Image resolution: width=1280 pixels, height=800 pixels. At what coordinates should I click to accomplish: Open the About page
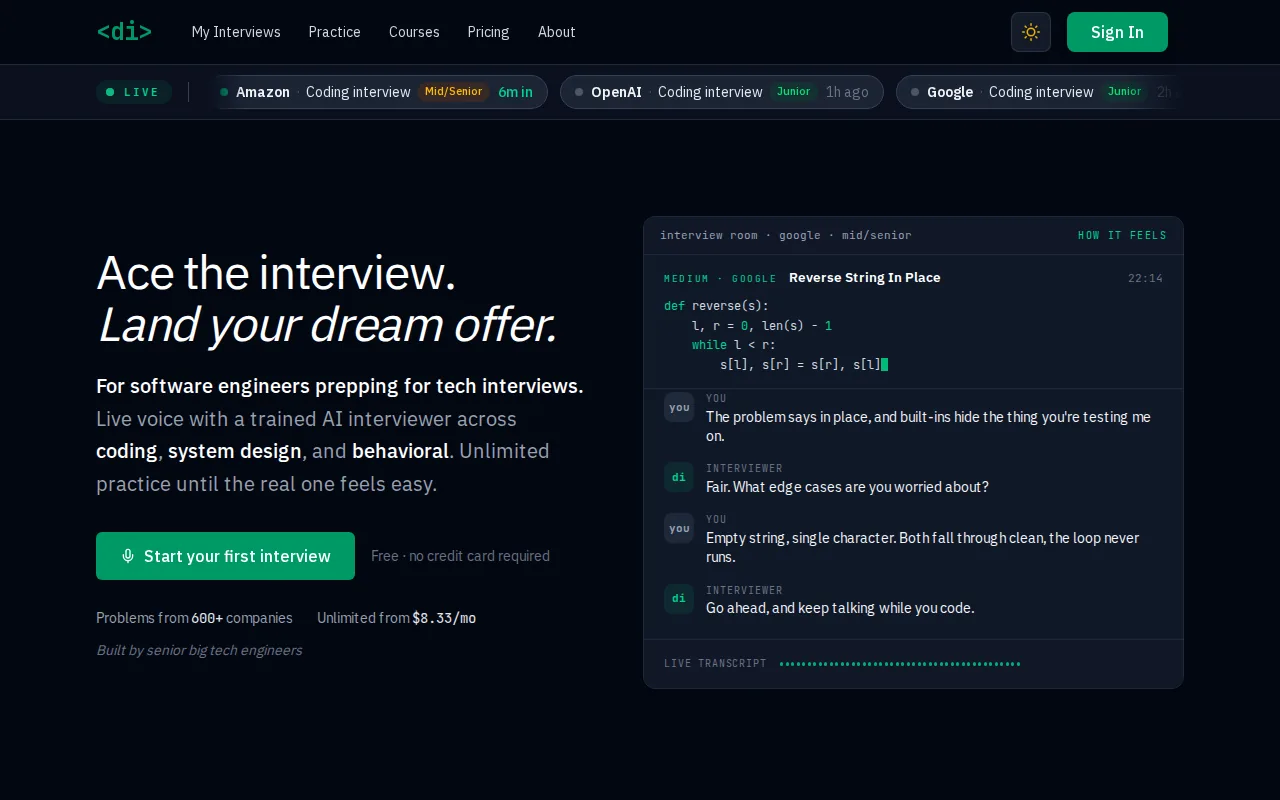pyautogui.click(x=557, y=32)
